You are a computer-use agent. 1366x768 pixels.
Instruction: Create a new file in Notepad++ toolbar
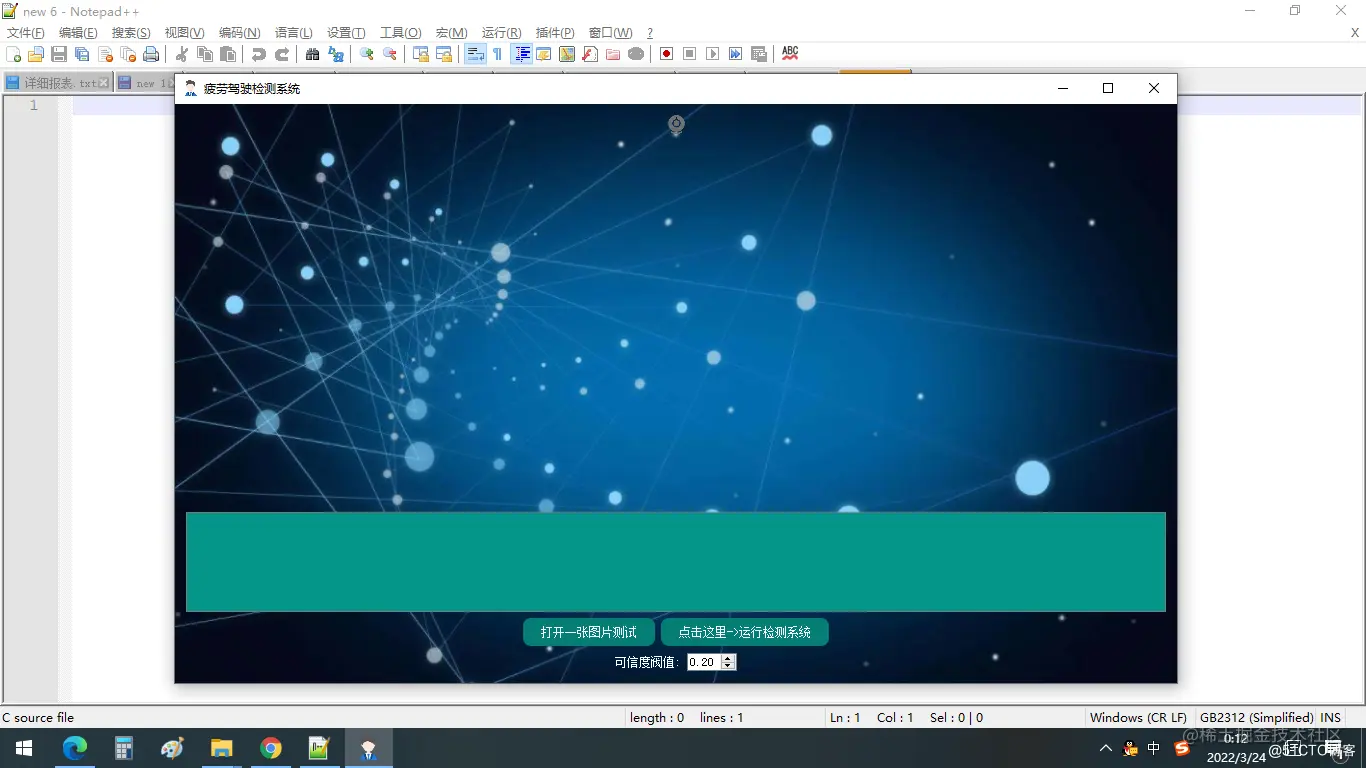coord(13,54)
